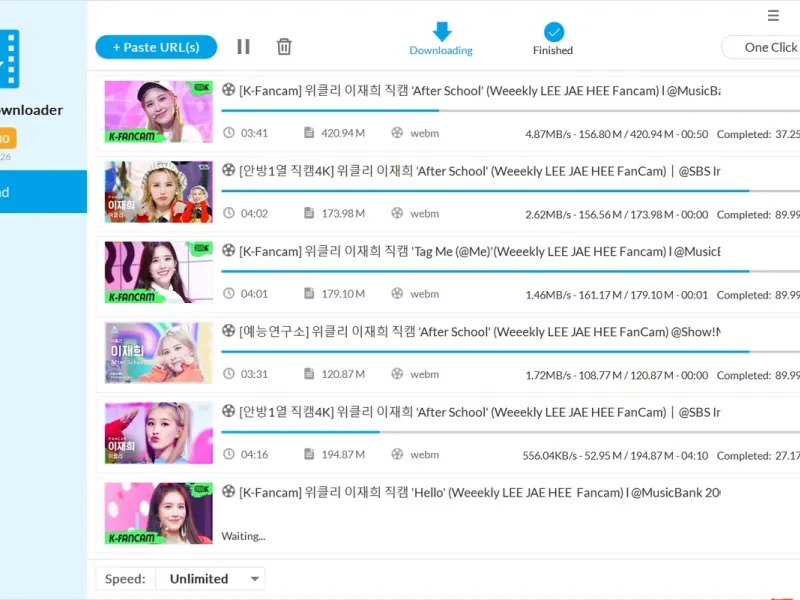Click film reel icon beside 'Hello' title

tap(229, 491)
